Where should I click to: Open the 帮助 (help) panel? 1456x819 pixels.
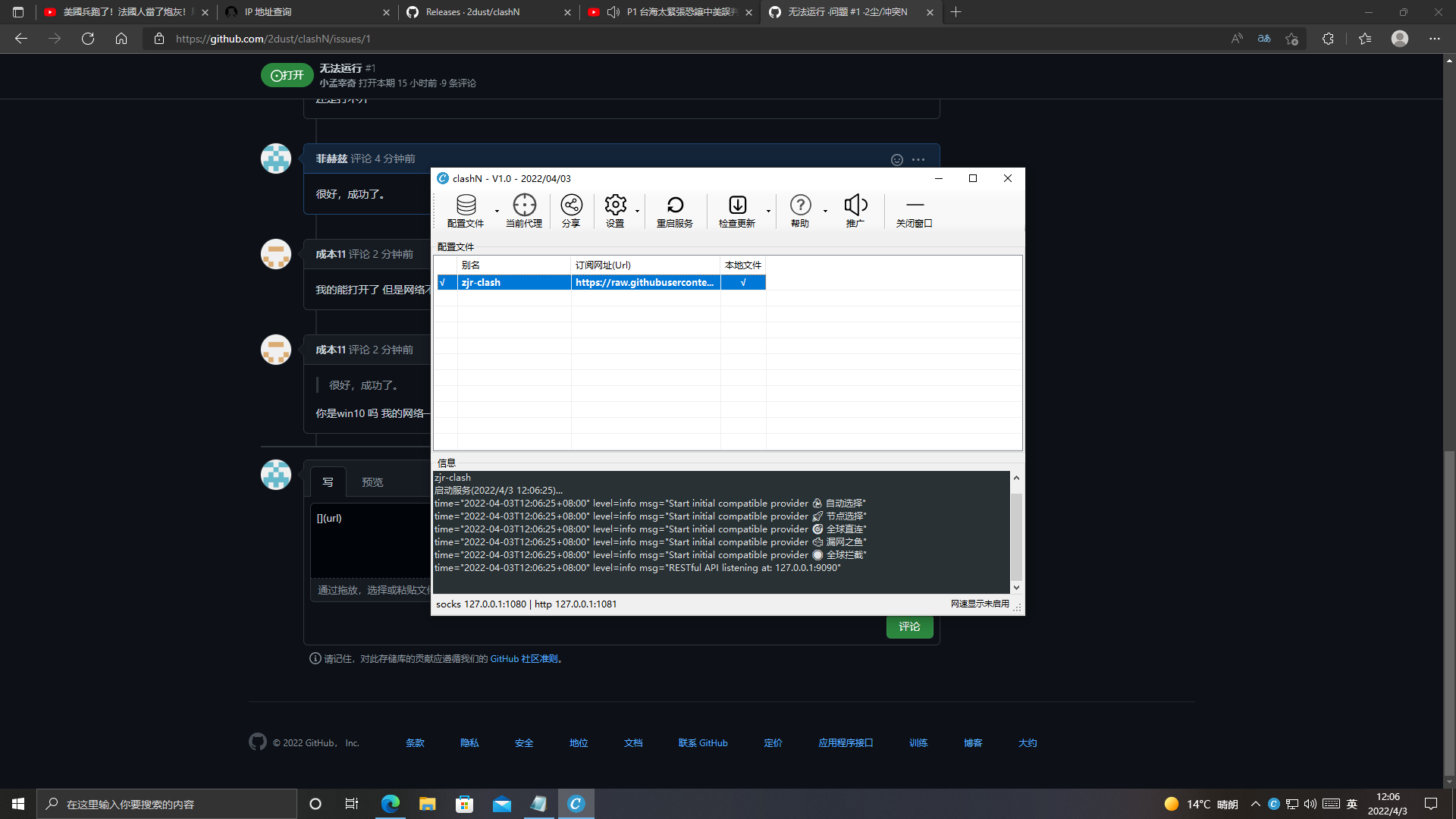click(800, 211)
